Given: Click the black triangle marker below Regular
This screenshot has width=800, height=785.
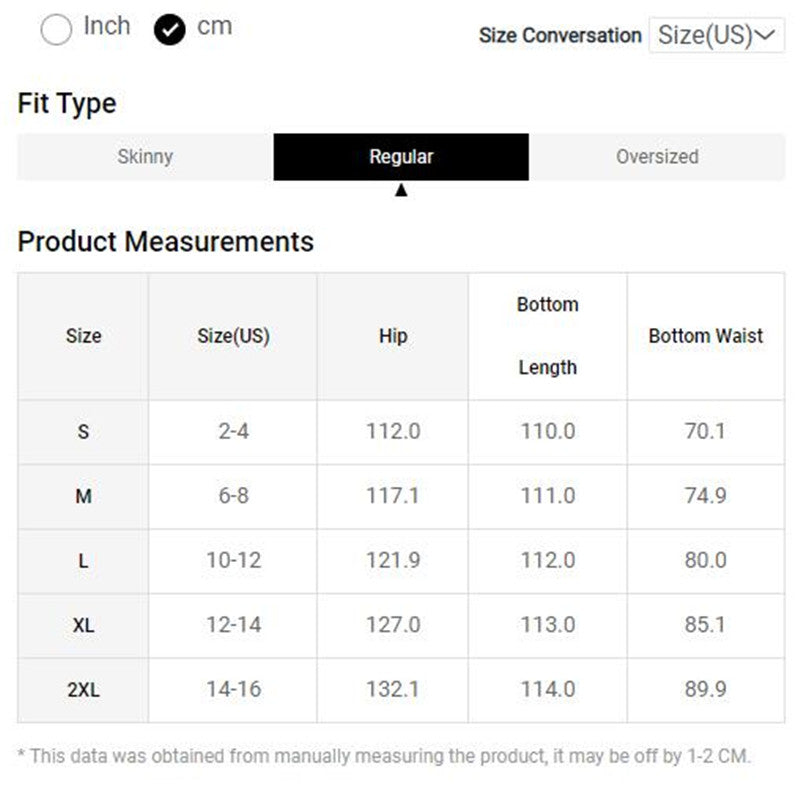Looking at the screenshot, I should 401,190.
